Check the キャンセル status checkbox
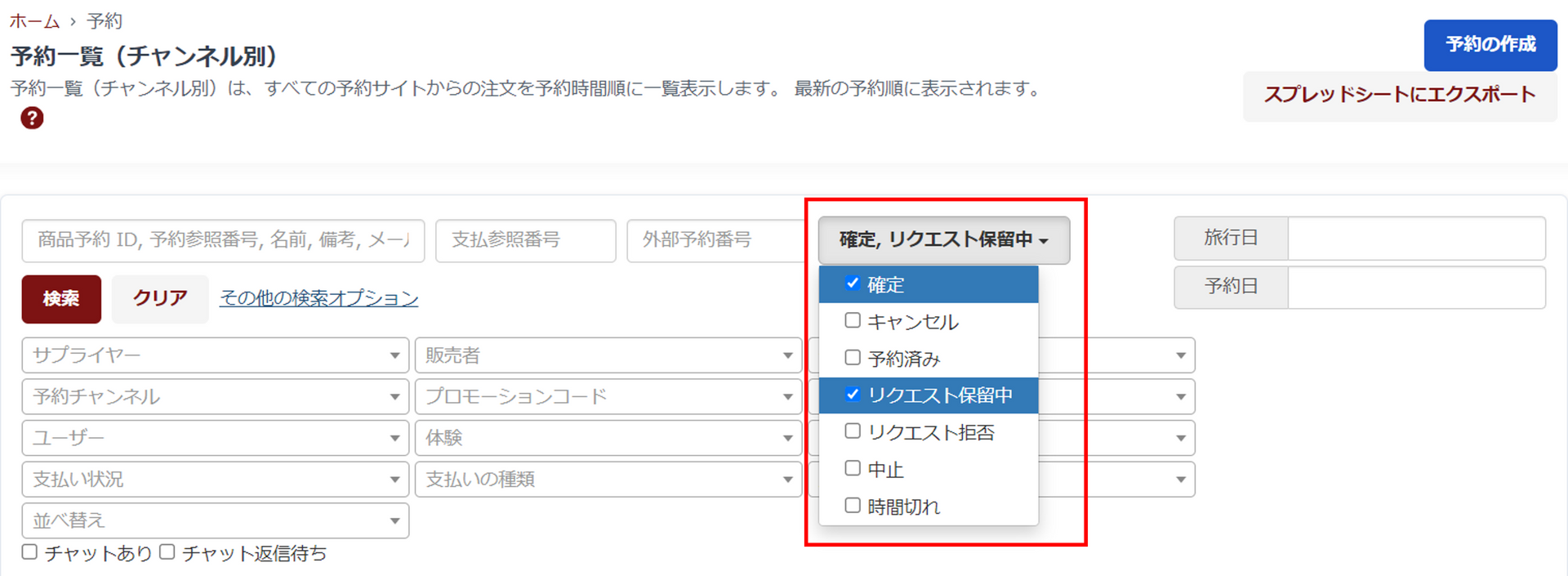This screenshot has width=1568, height=576. (x=853, y=321)
